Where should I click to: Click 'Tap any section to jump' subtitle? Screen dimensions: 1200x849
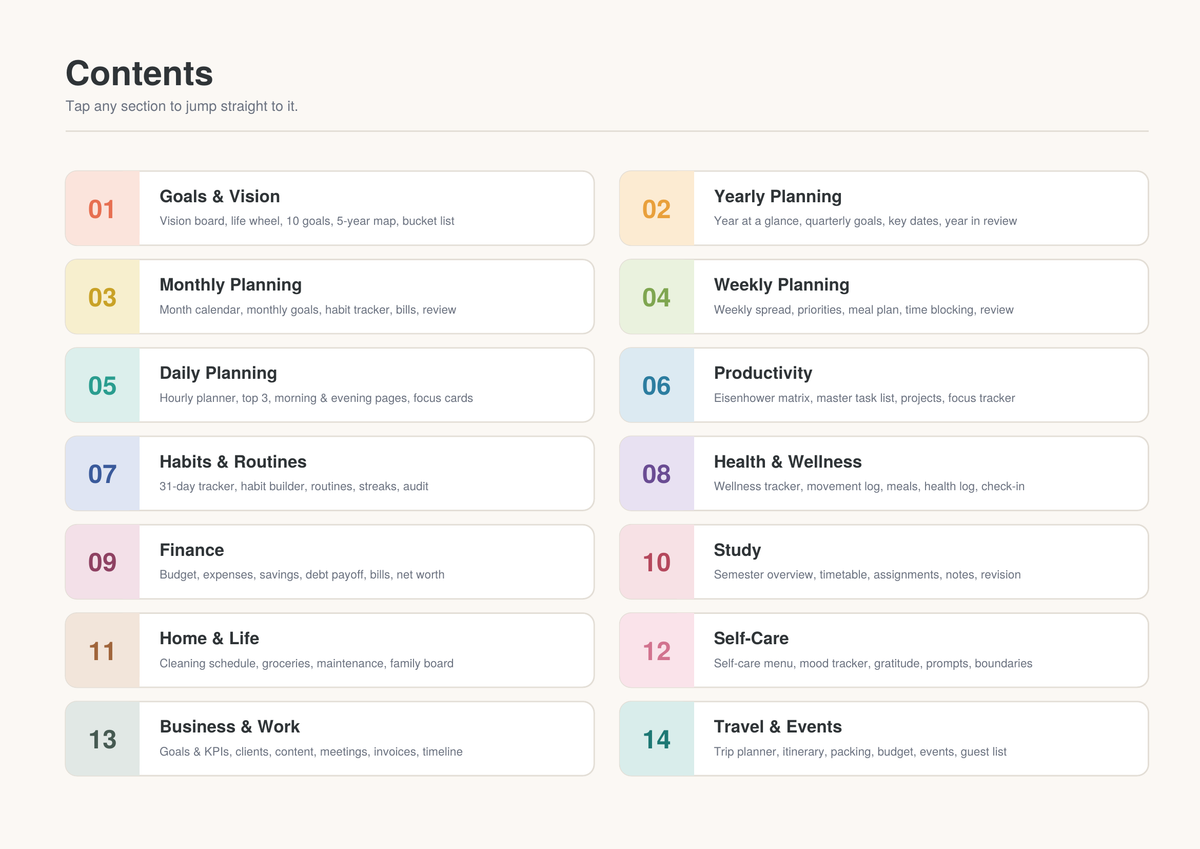(182, 106)
